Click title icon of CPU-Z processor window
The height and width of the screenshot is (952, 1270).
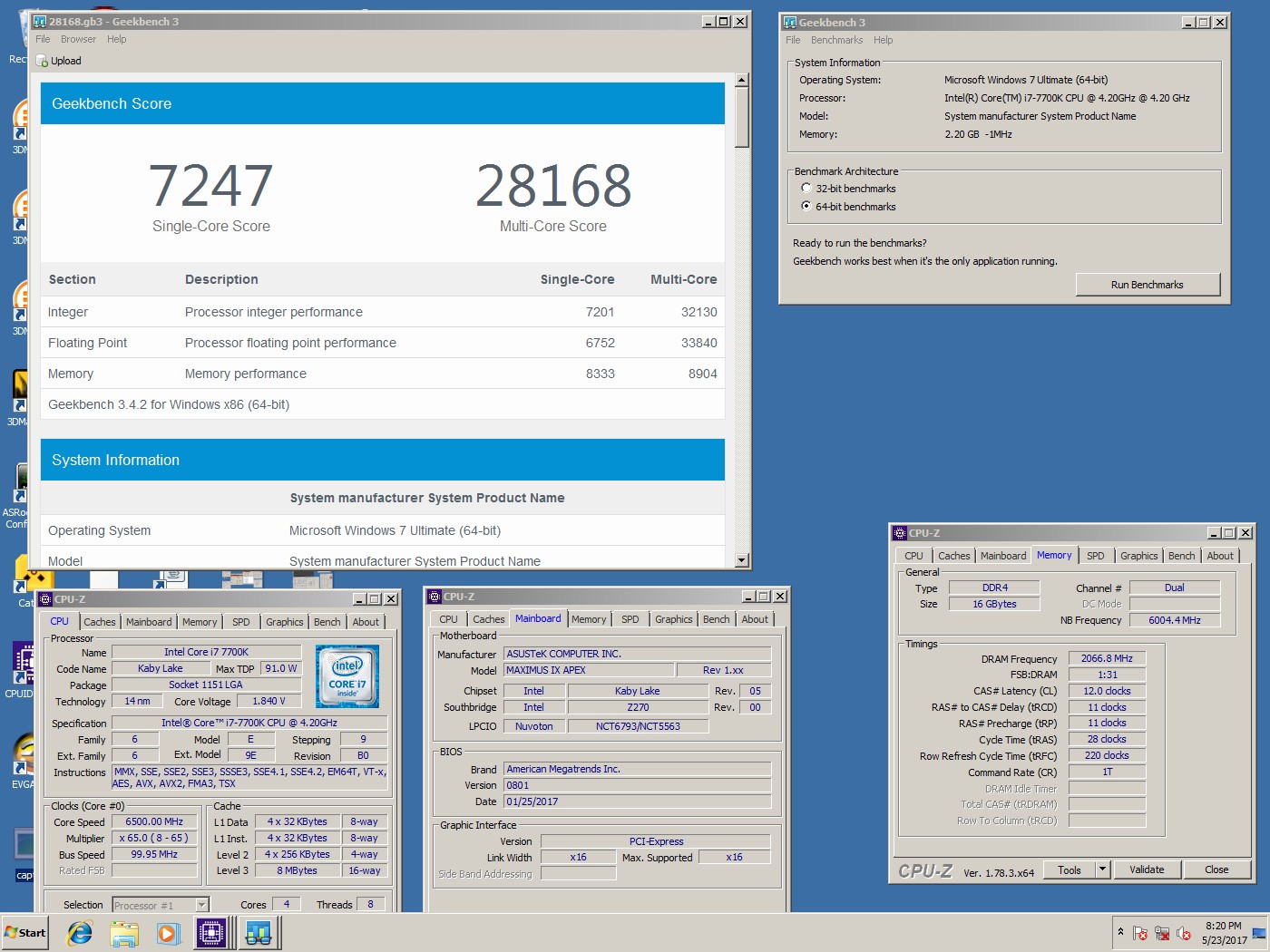click(x=45, y=599)
